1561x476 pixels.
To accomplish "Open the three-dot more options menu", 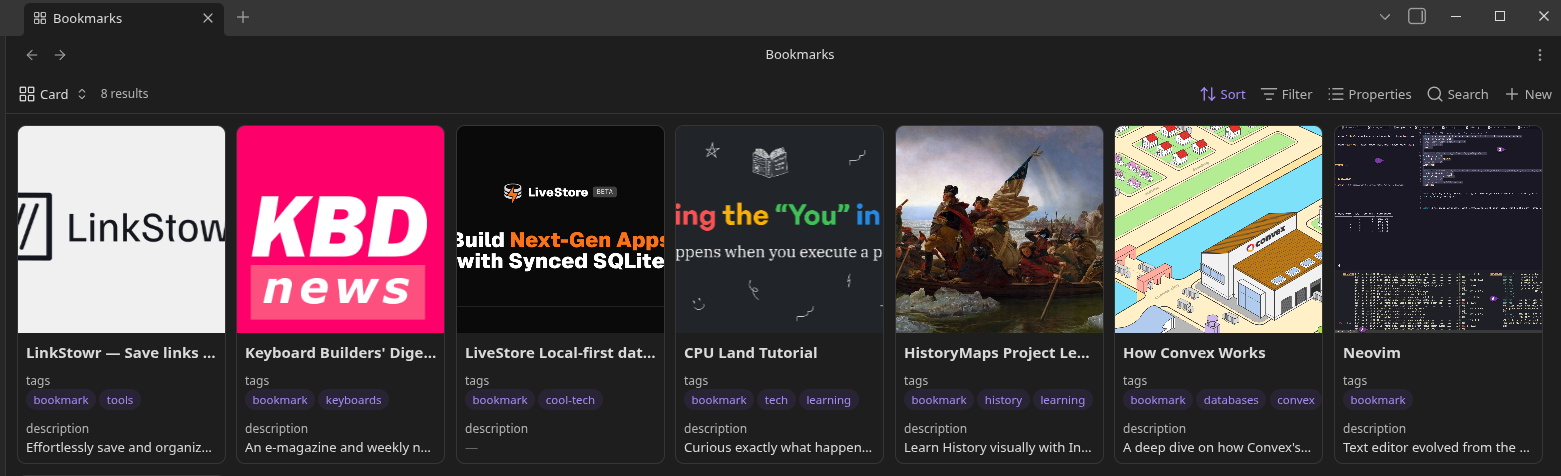I will [x=1540, y=55].
